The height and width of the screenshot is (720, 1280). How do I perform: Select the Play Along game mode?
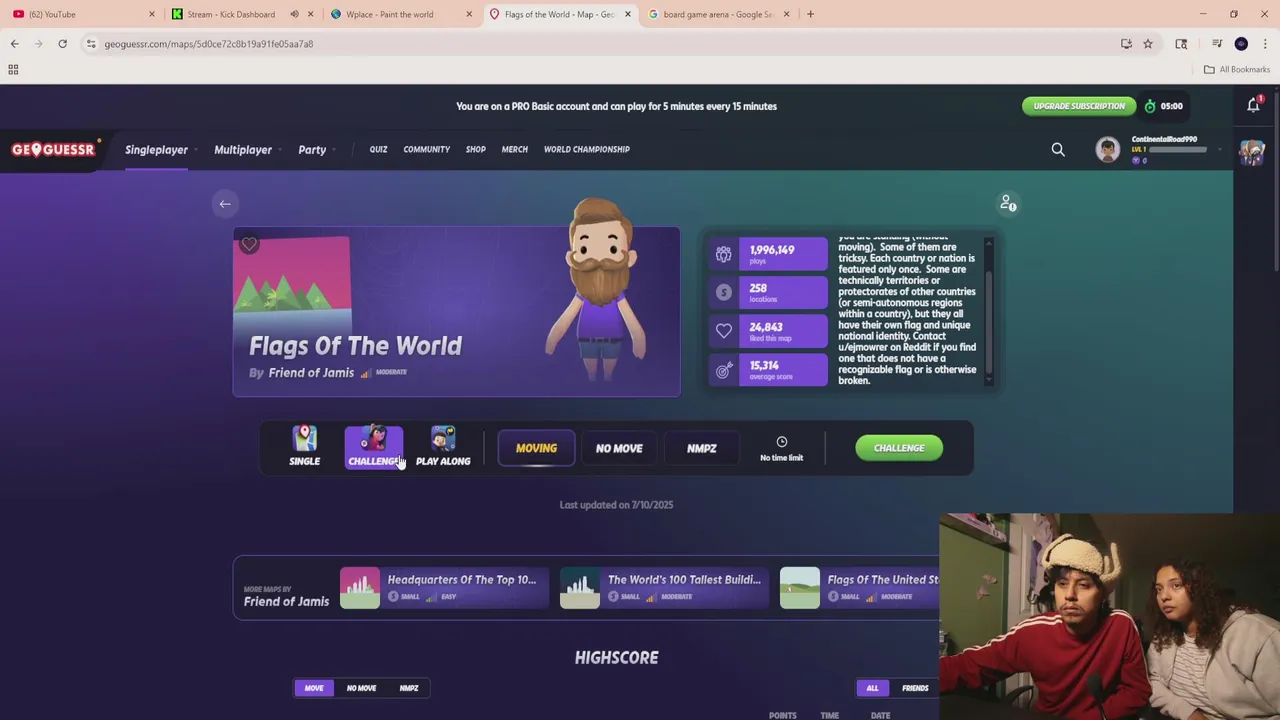point(443,447)
